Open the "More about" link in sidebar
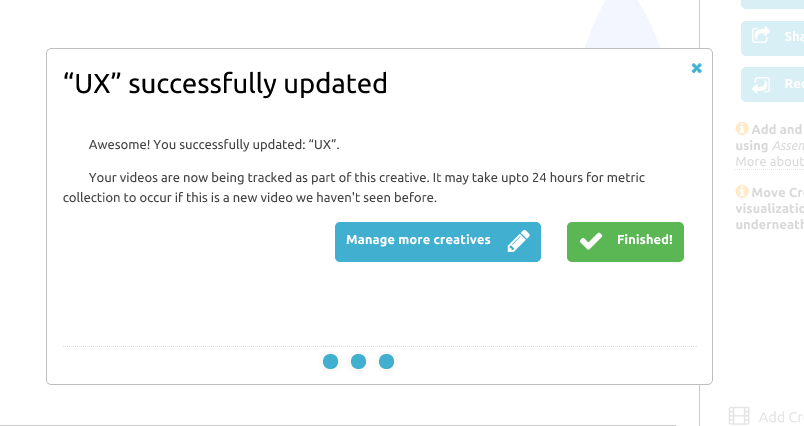This screenshot has width=804, height=426. click(x=769, y=162)
